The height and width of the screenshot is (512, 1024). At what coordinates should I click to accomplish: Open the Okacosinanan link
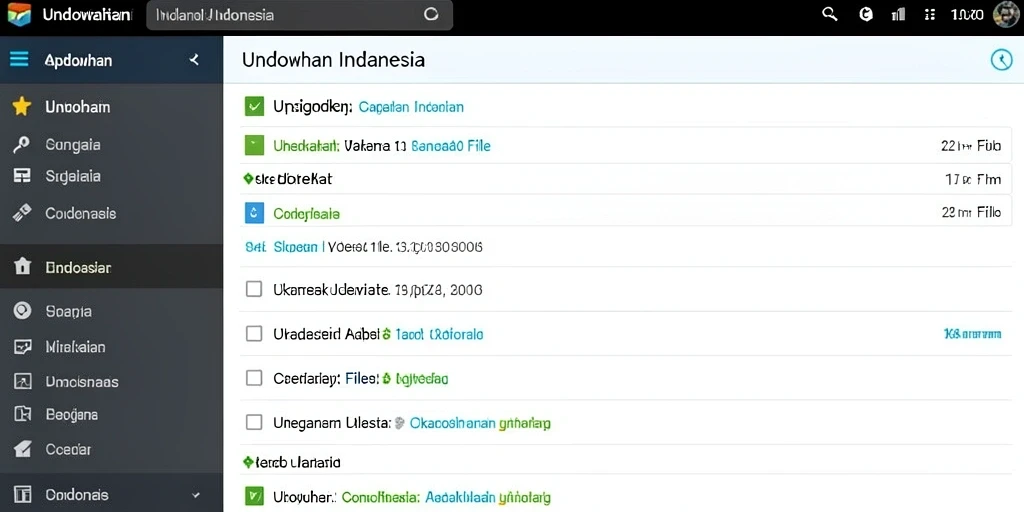coord(452,423)
